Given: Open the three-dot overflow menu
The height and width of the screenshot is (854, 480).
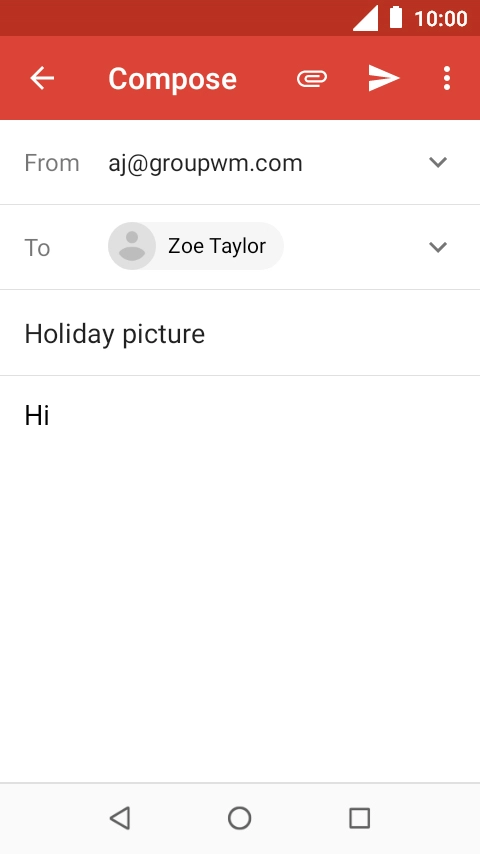Looking at the screenshot, I should pos(447,78).
